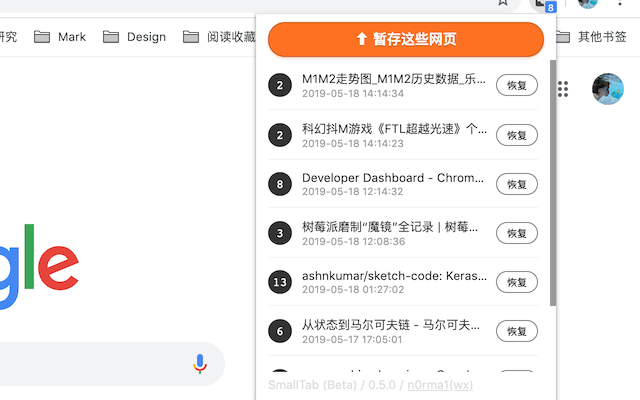Open the 阅读收藏 bookmarks folder

[x=219, y=37]
